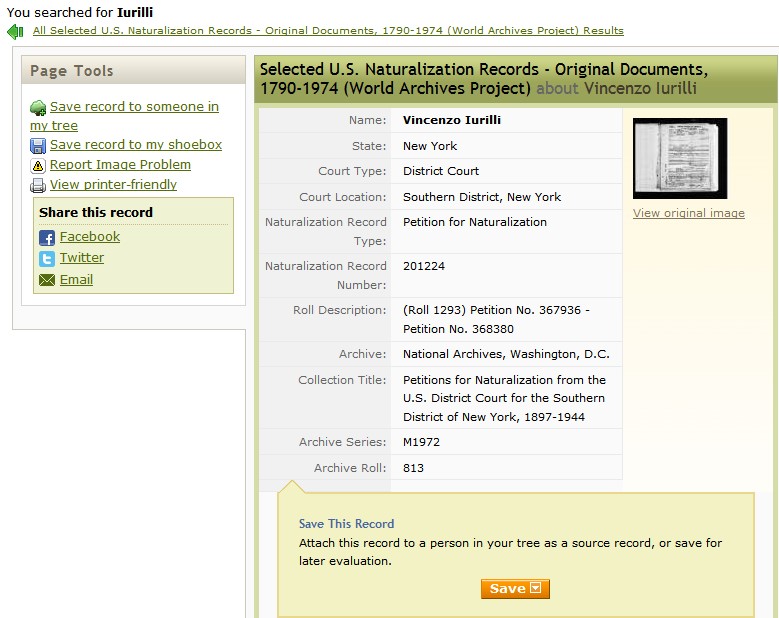Click the warning icon for Report Image Problem
This screenshot has height=618, width=779.
(38, 166)
